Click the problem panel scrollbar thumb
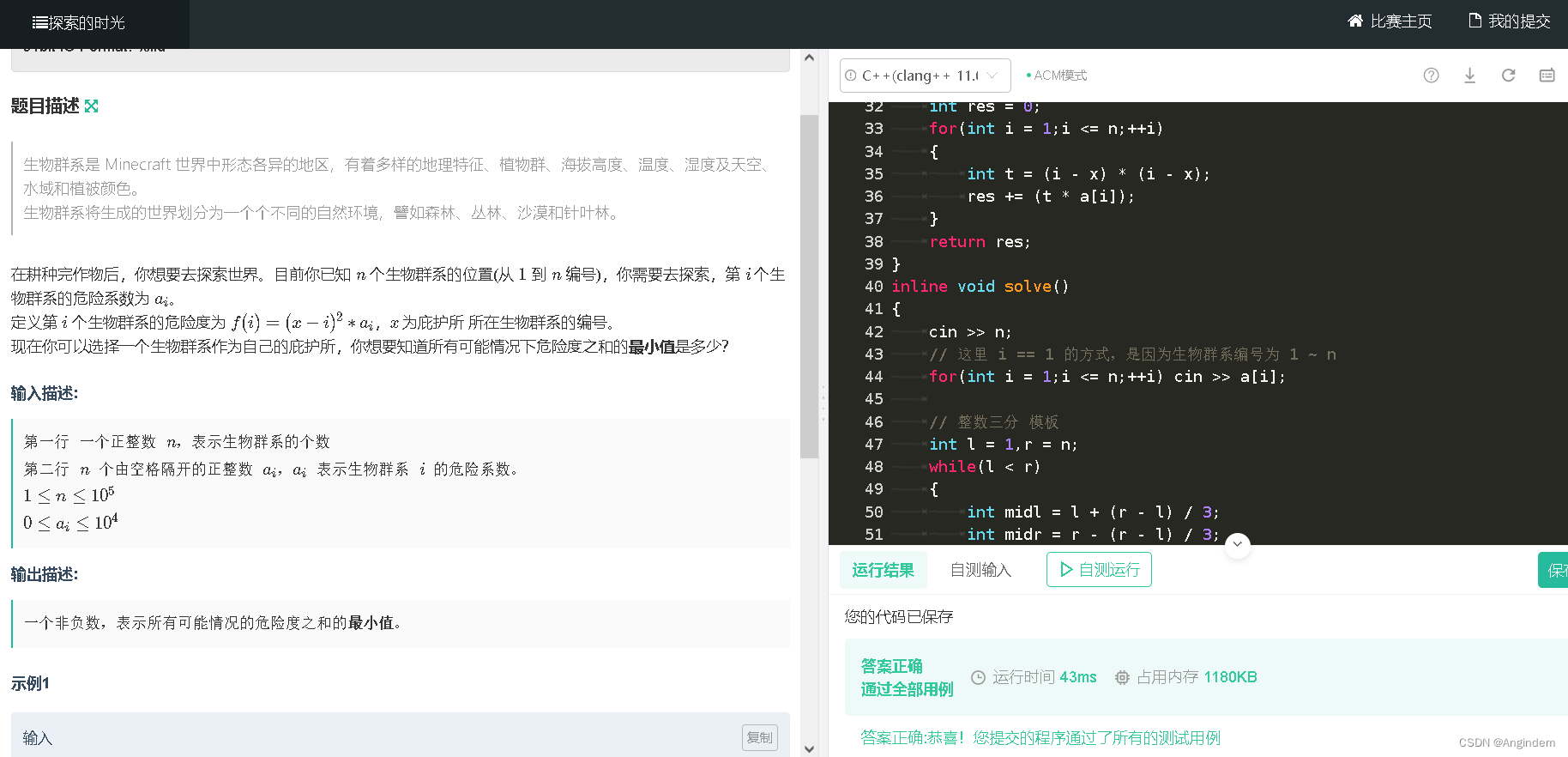Screen dimensions: 1568x757 (x=809, y=286)
